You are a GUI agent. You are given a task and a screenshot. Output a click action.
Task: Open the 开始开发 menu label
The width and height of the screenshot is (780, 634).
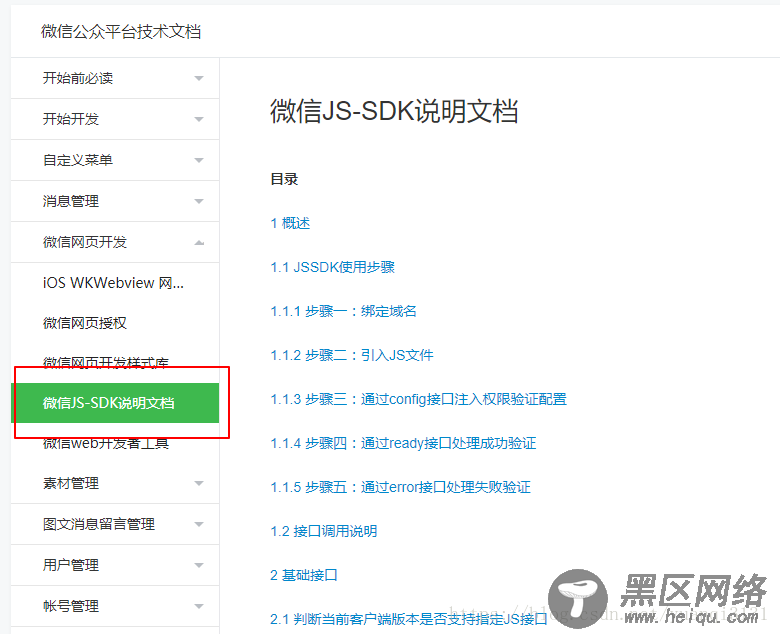[71, 119]
